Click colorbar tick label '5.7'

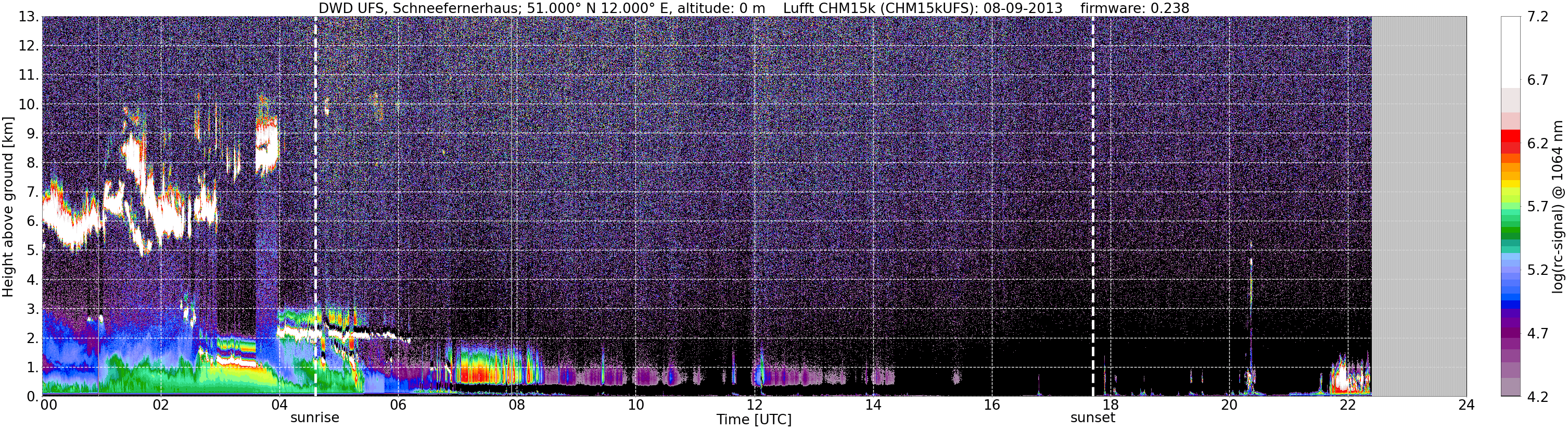1538,207
